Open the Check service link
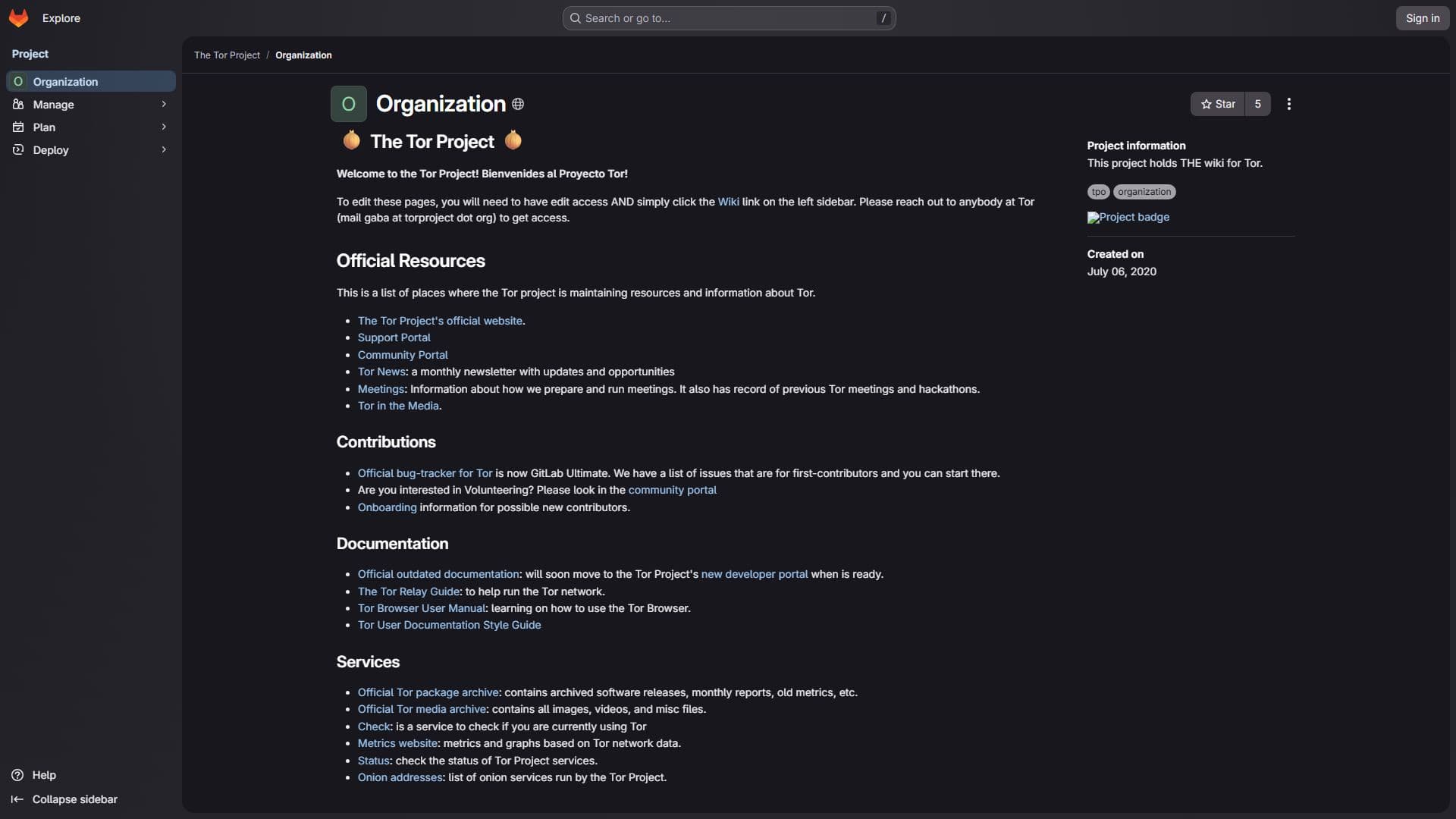 point(374,726)
